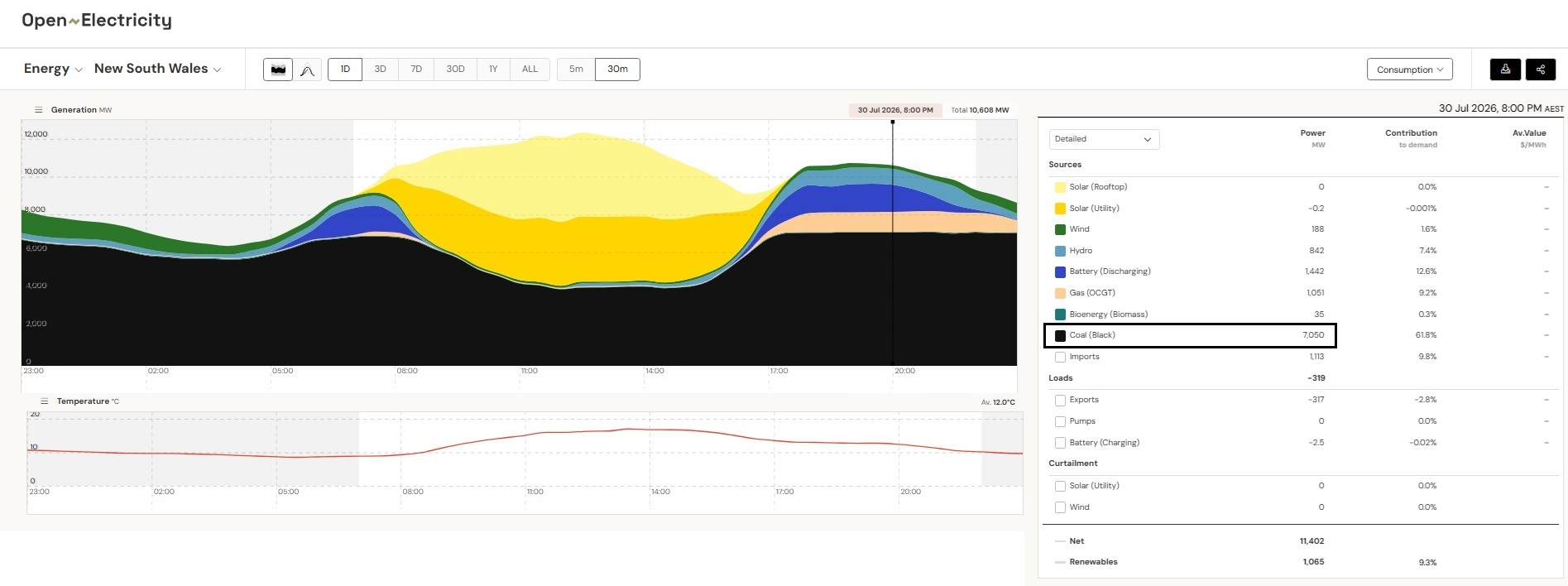Screen dimensions: 1568x586
Task: Check the Exports load checkbox
Action: pyautogui.click(x=1060, y=400)
